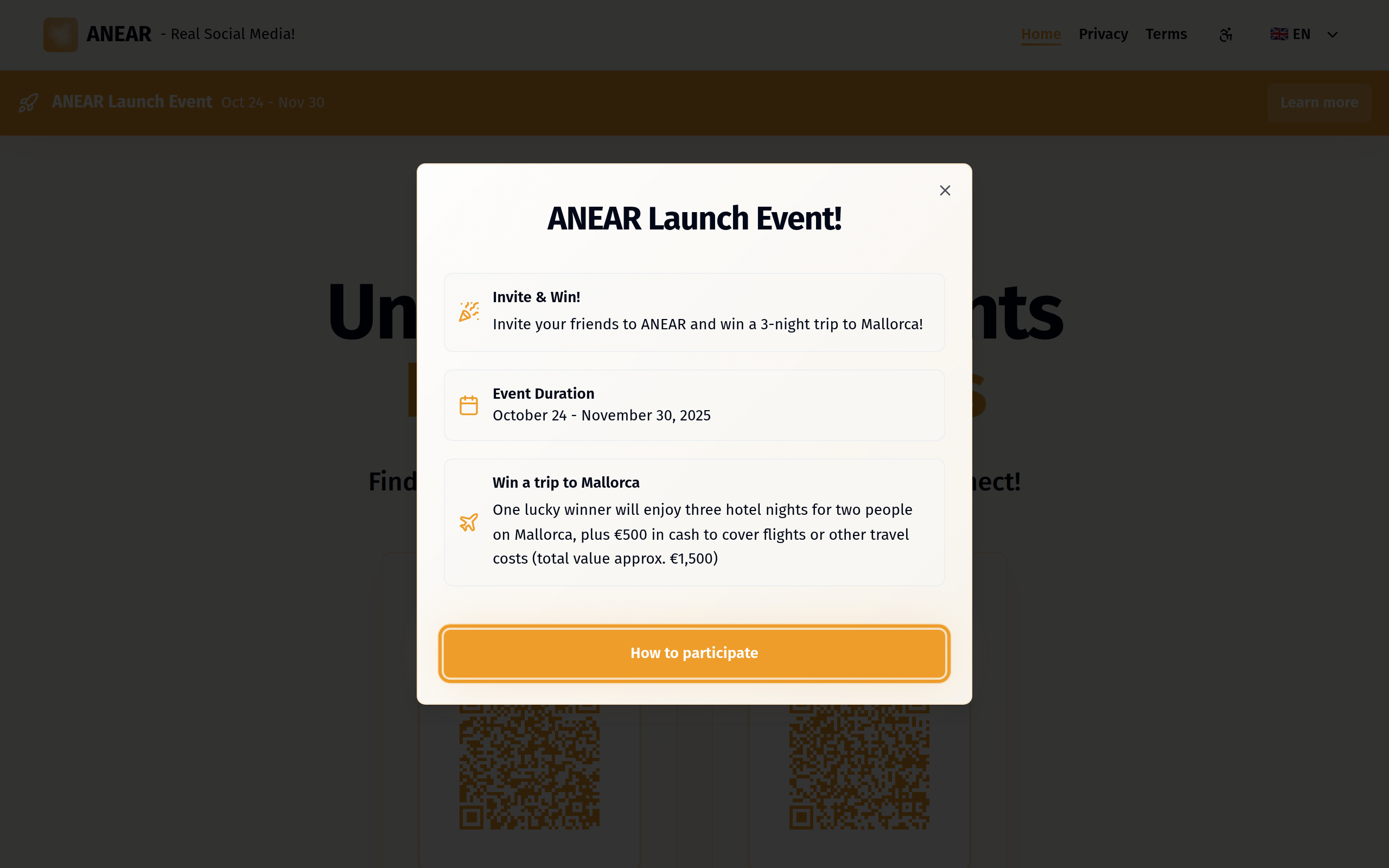Expand the EN language dropdown chevron

point(1332,35)
